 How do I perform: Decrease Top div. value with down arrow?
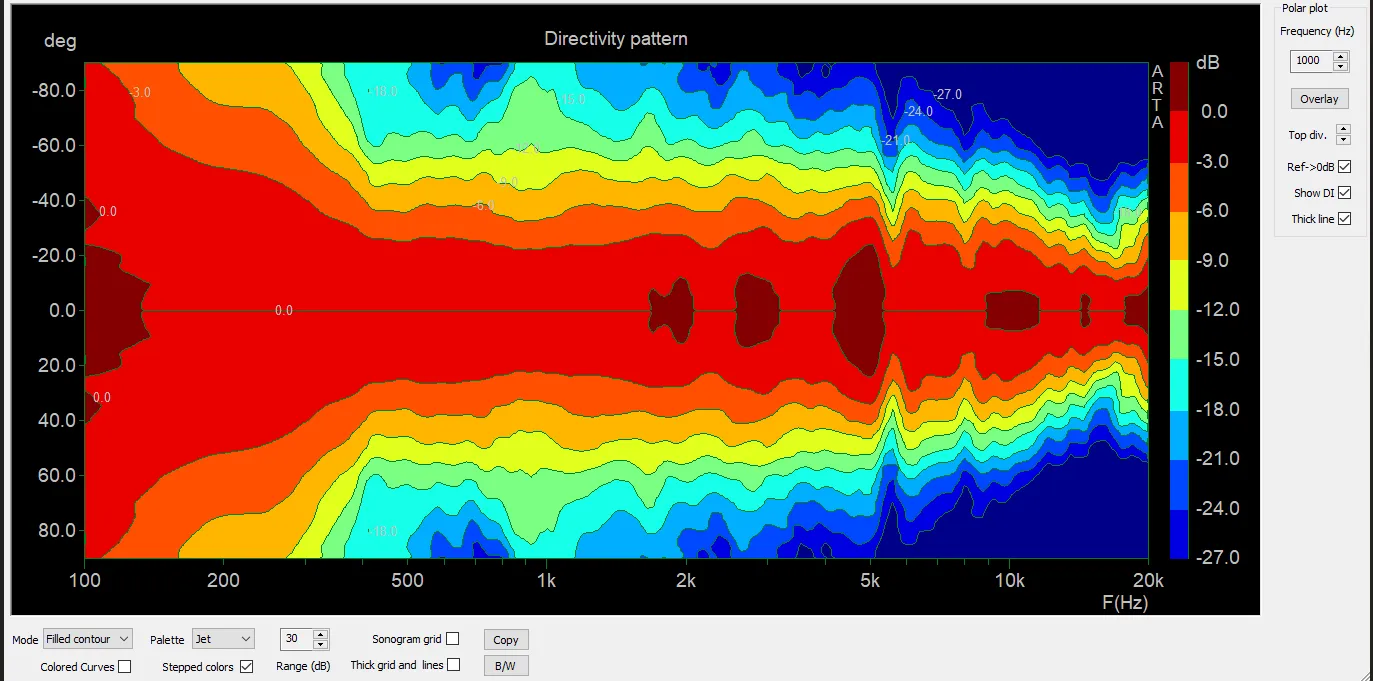[1343, 139]
